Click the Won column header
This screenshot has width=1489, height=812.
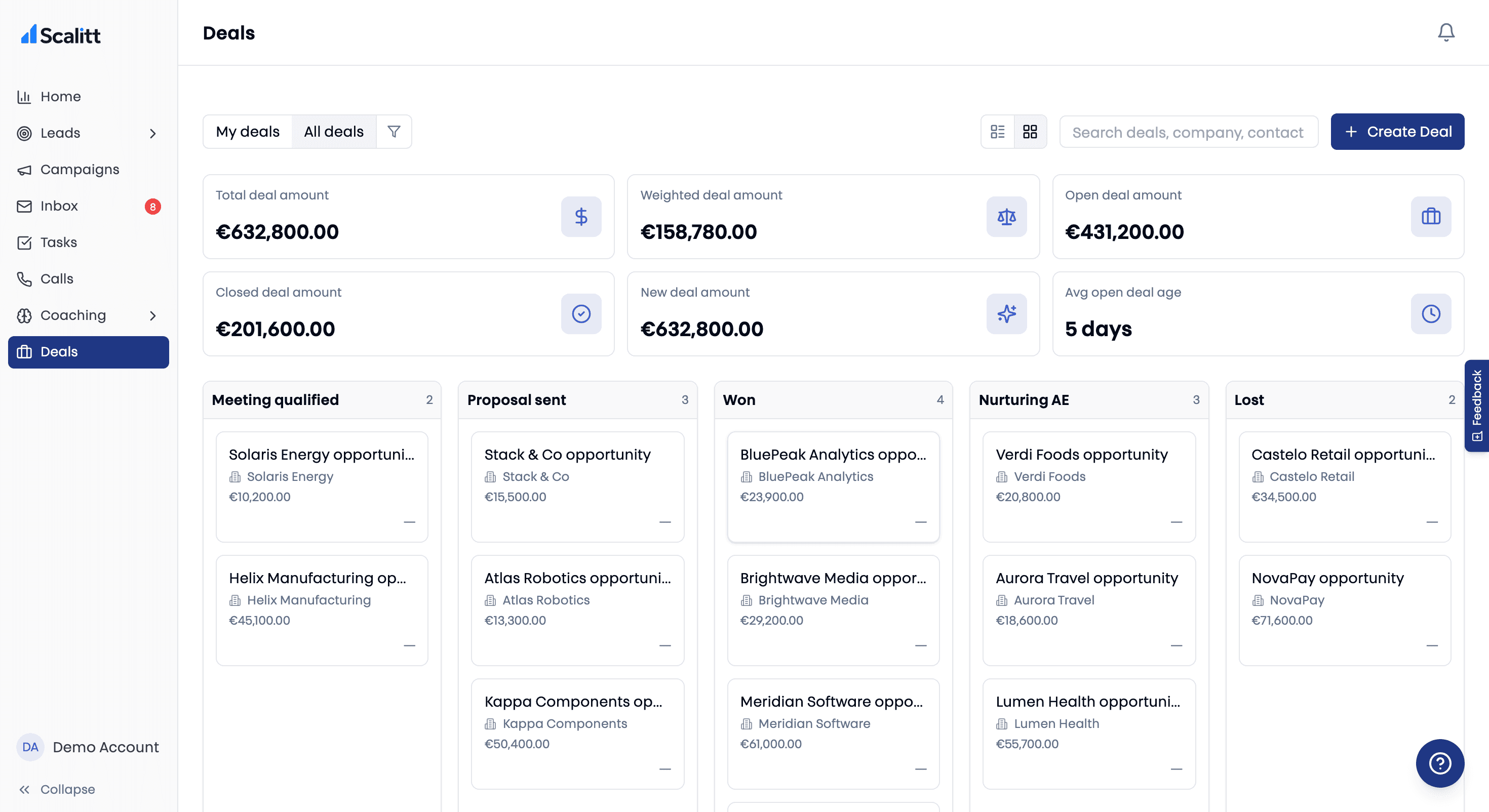833,400
